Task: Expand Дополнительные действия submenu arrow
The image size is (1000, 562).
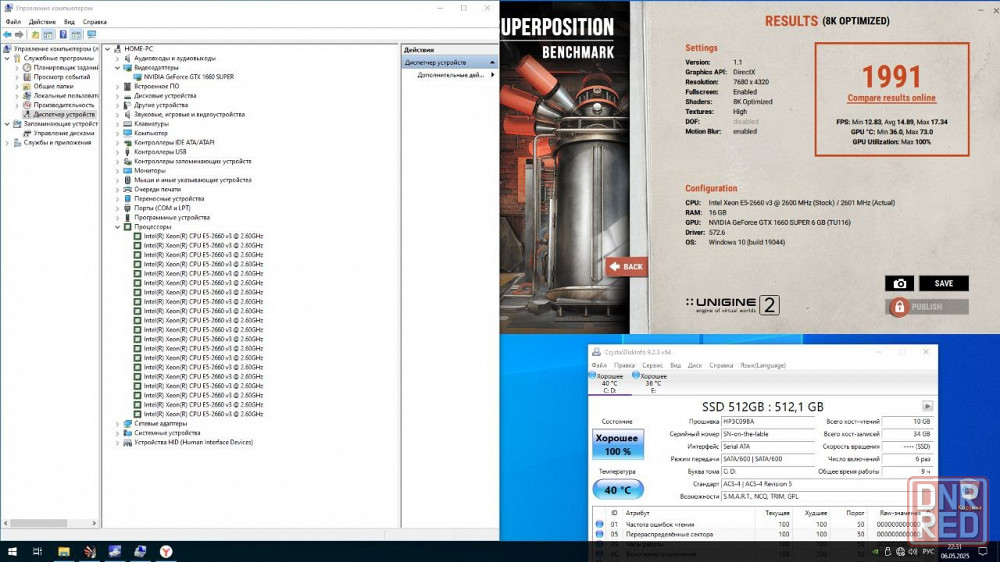Action: pyautogui.click(x=492, y=75)
